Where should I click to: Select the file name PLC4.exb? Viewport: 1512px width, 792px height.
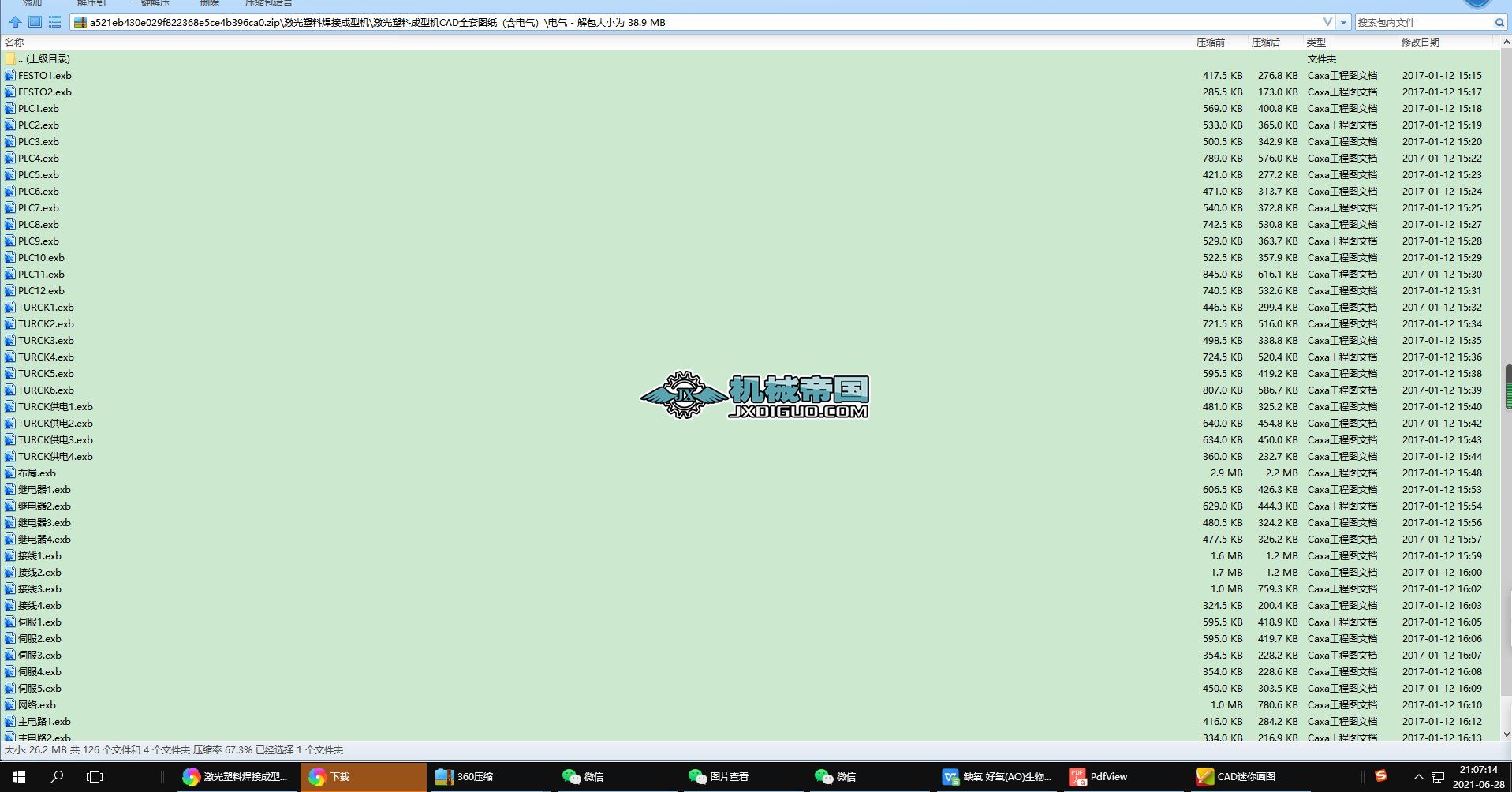click(x=39, y=159)
